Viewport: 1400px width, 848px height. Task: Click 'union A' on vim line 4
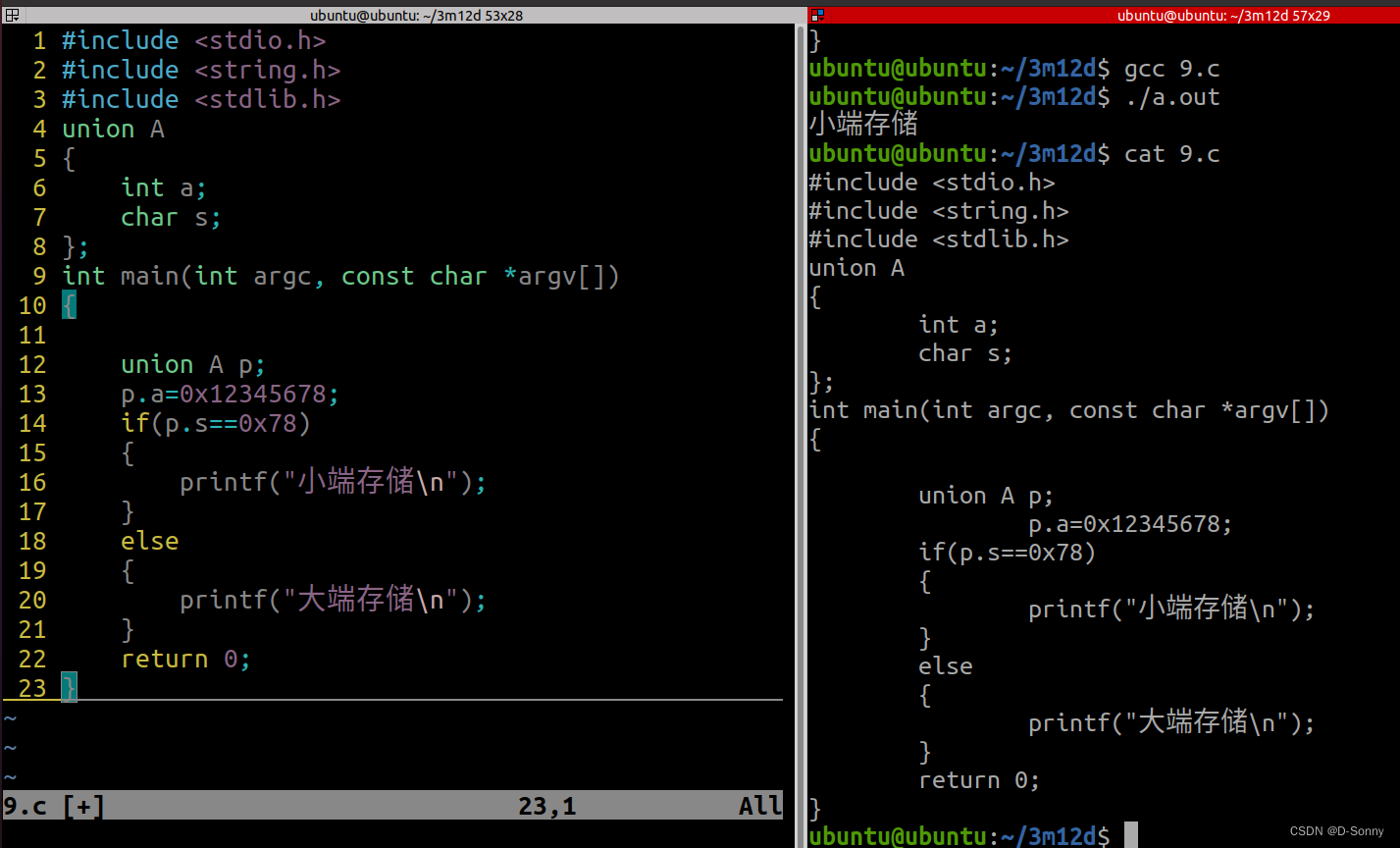tap(113, 130)
